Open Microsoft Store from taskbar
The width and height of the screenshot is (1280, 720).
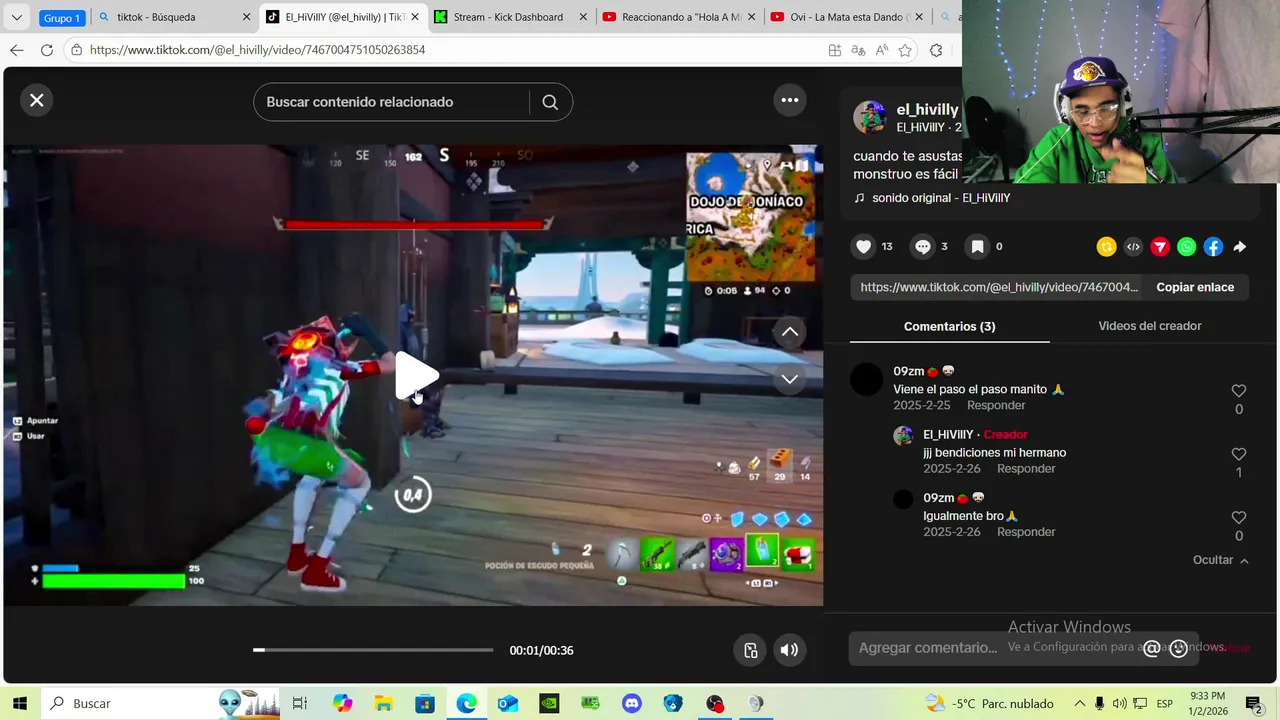pos(425,704)
